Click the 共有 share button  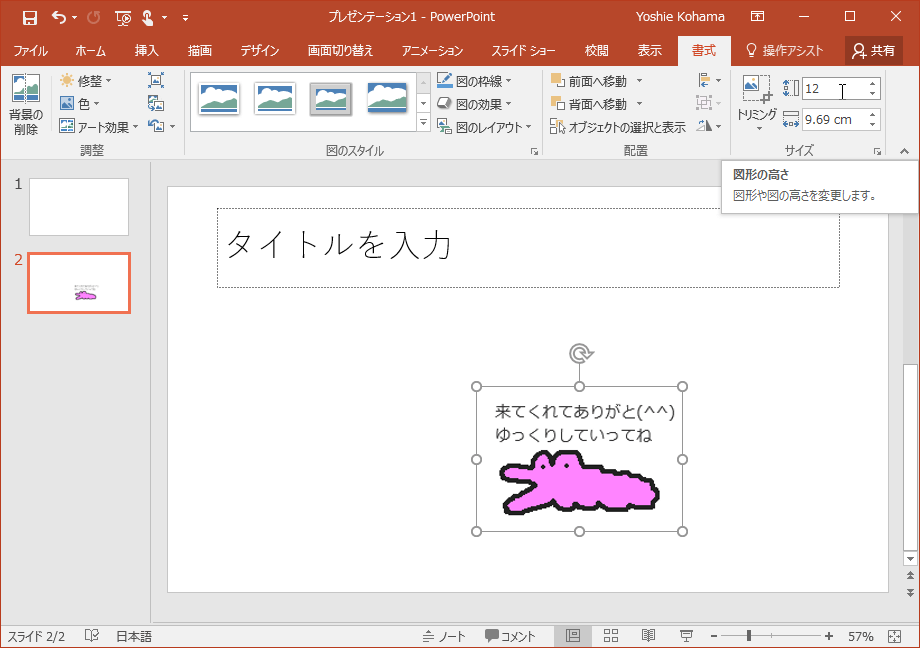(x=874, y=51)
